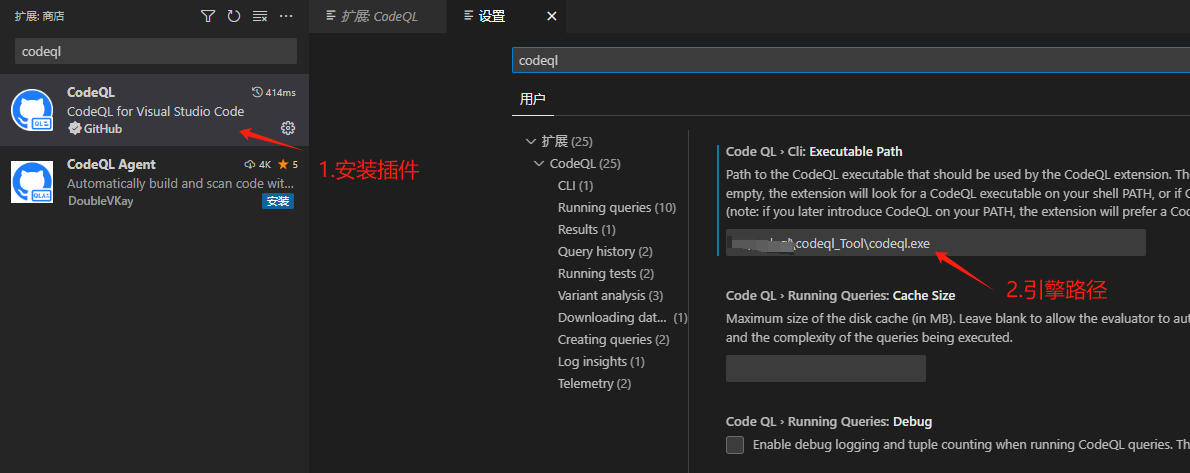Select the GitHub CodeQL extension icon
Image resolution: width=1190 pixels, height=473 pixels.
coord(32,110)
